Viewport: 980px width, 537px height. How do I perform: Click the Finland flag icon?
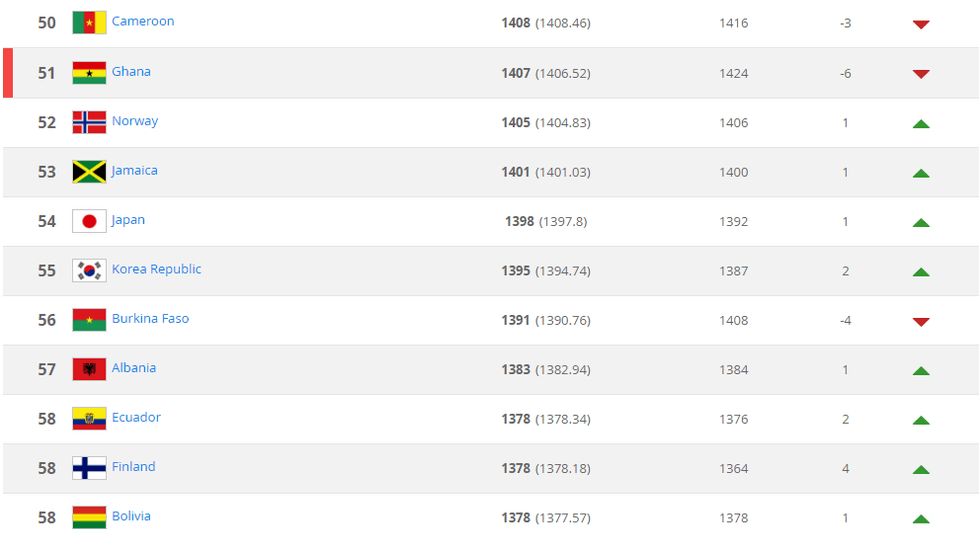tap(89, 468)
